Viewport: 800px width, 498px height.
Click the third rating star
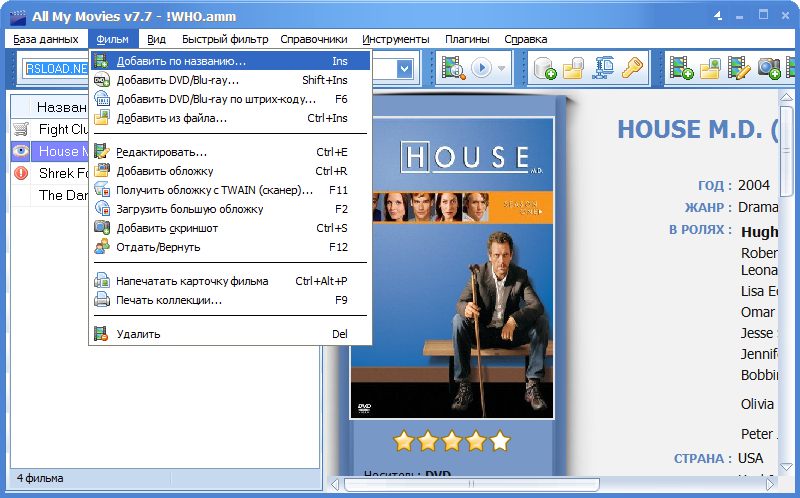tap(452, 440)
